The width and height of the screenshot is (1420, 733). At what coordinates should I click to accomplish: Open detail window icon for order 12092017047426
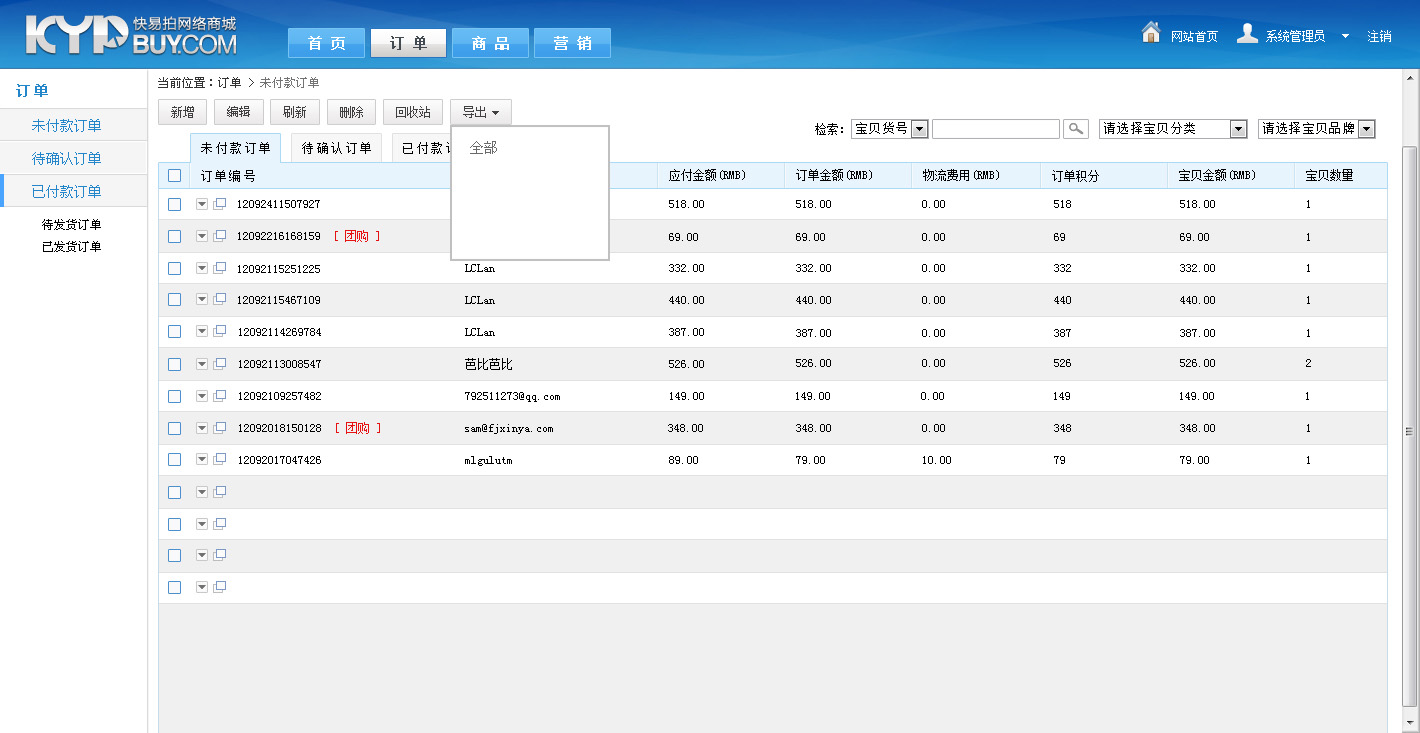tap(220, 459)
